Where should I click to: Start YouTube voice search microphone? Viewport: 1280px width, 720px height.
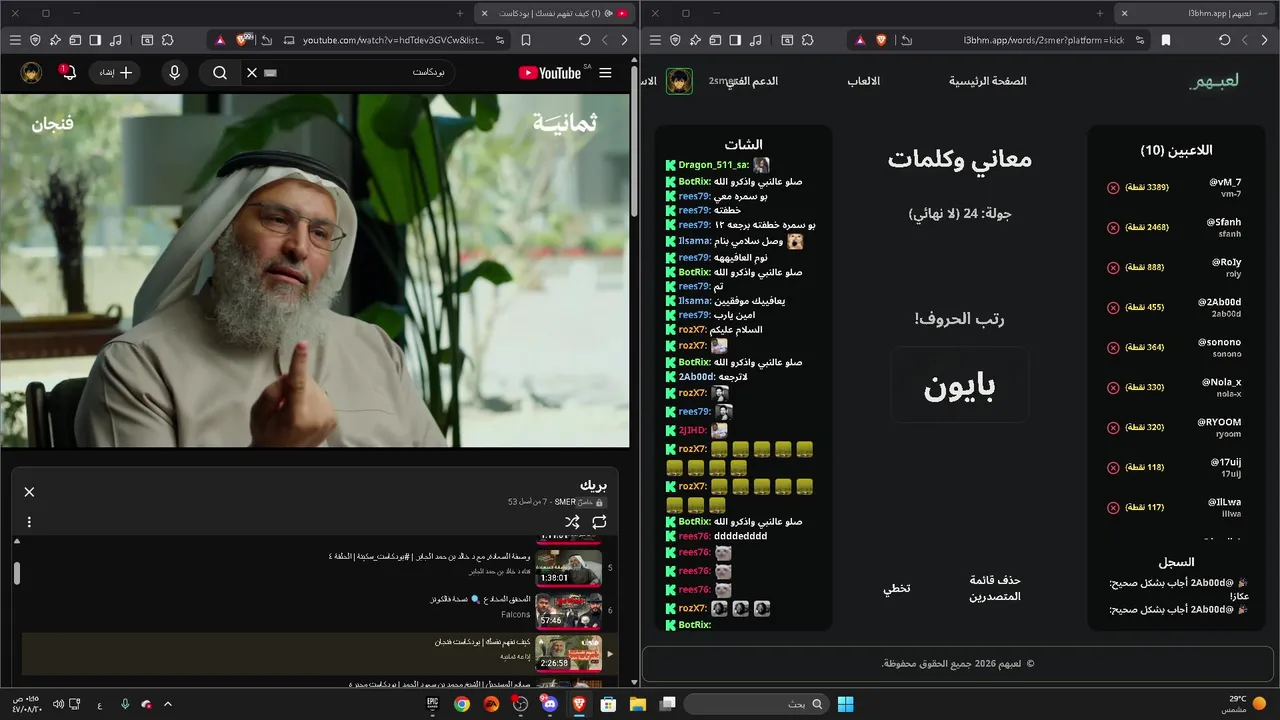(x=175, y=72)
